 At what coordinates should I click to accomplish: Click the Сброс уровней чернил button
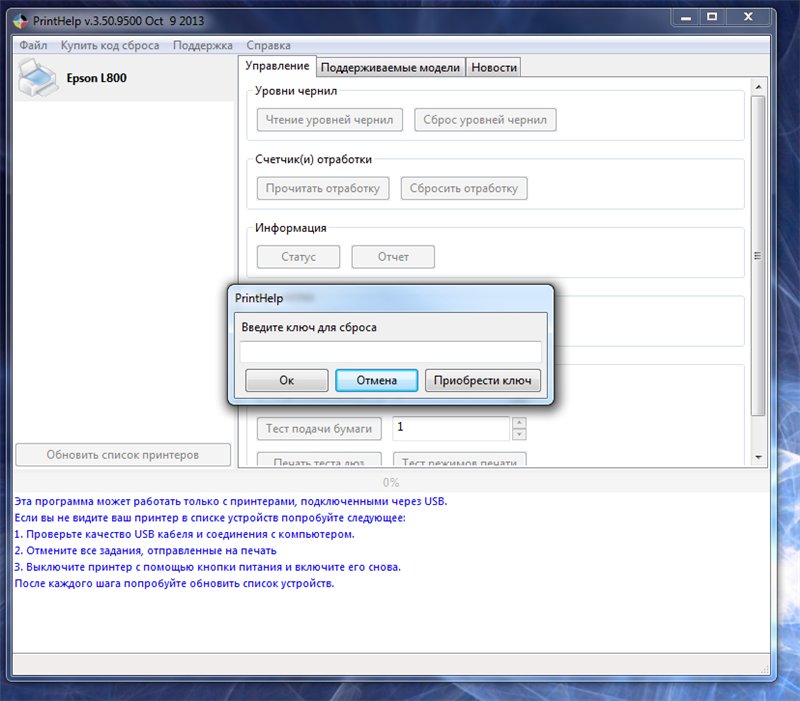[x=485, y=120]
